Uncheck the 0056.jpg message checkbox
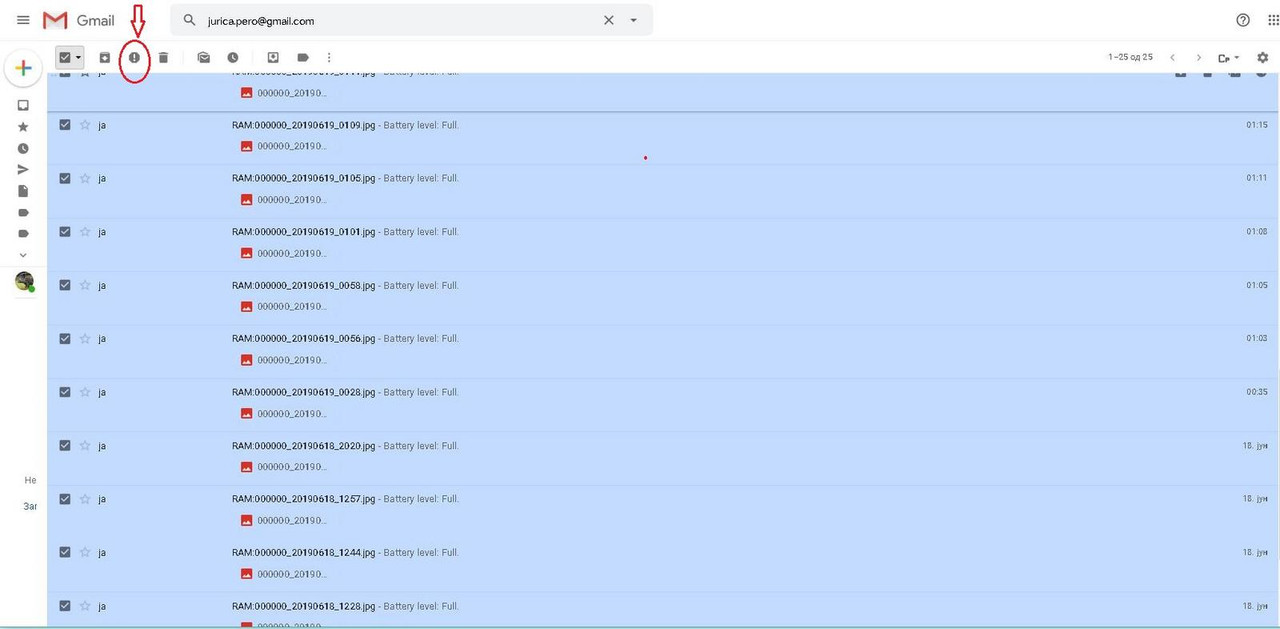Viewport: 1280px width, 629px height. pos(65,338)
